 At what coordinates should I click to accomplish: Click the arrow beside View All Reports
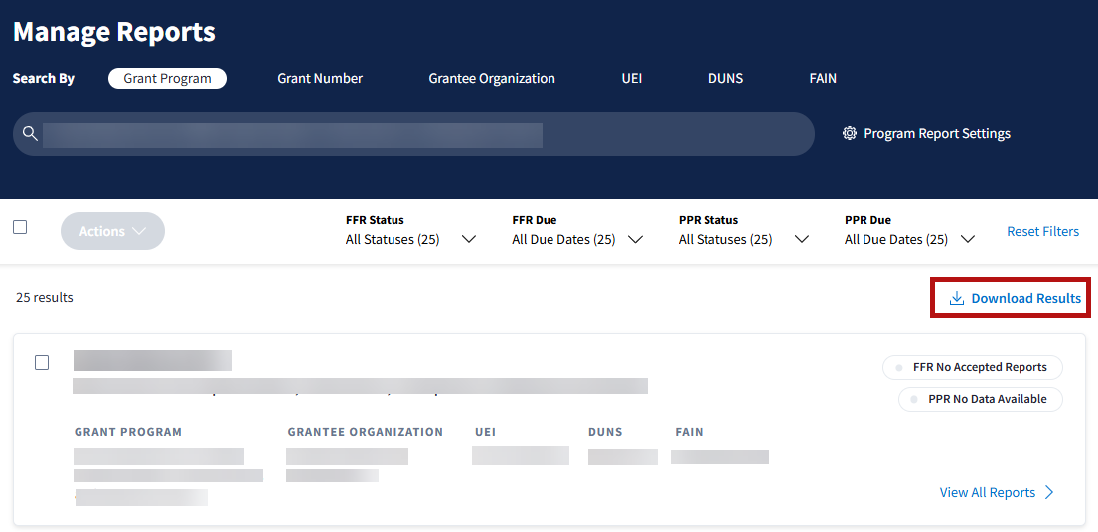(x=1049, y=492)
